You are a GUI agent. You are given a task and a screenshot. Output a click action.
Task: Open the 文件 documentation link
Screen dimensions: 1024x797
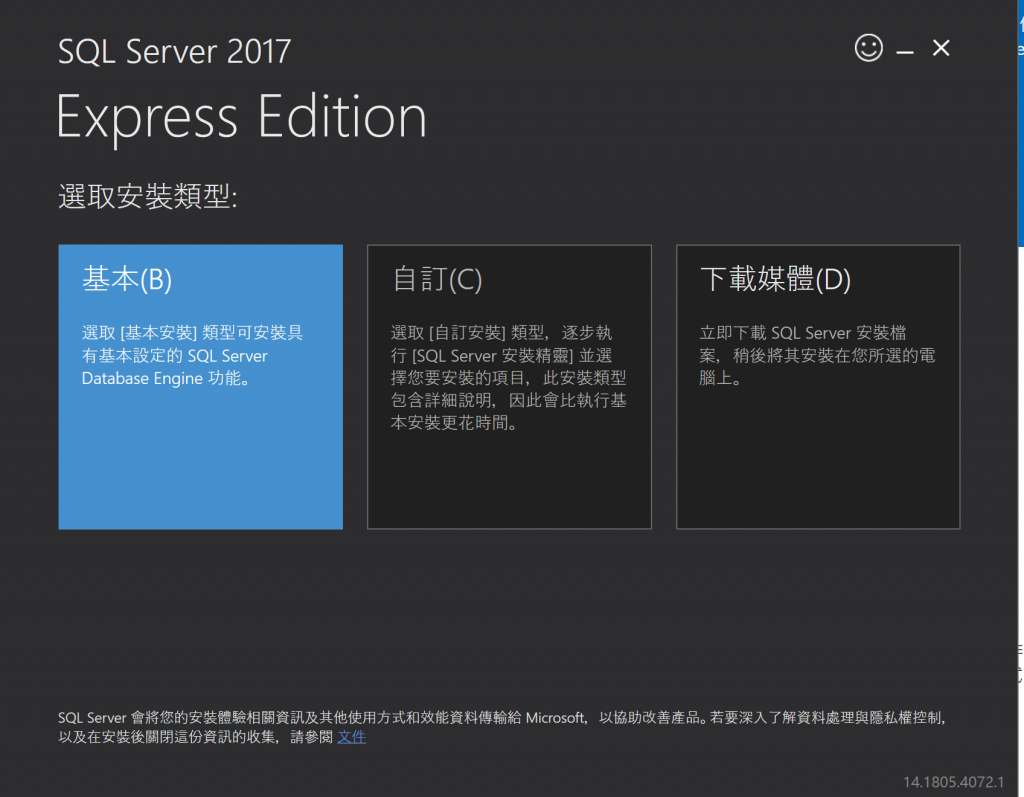pyautogui.click(x=351, y=737)
